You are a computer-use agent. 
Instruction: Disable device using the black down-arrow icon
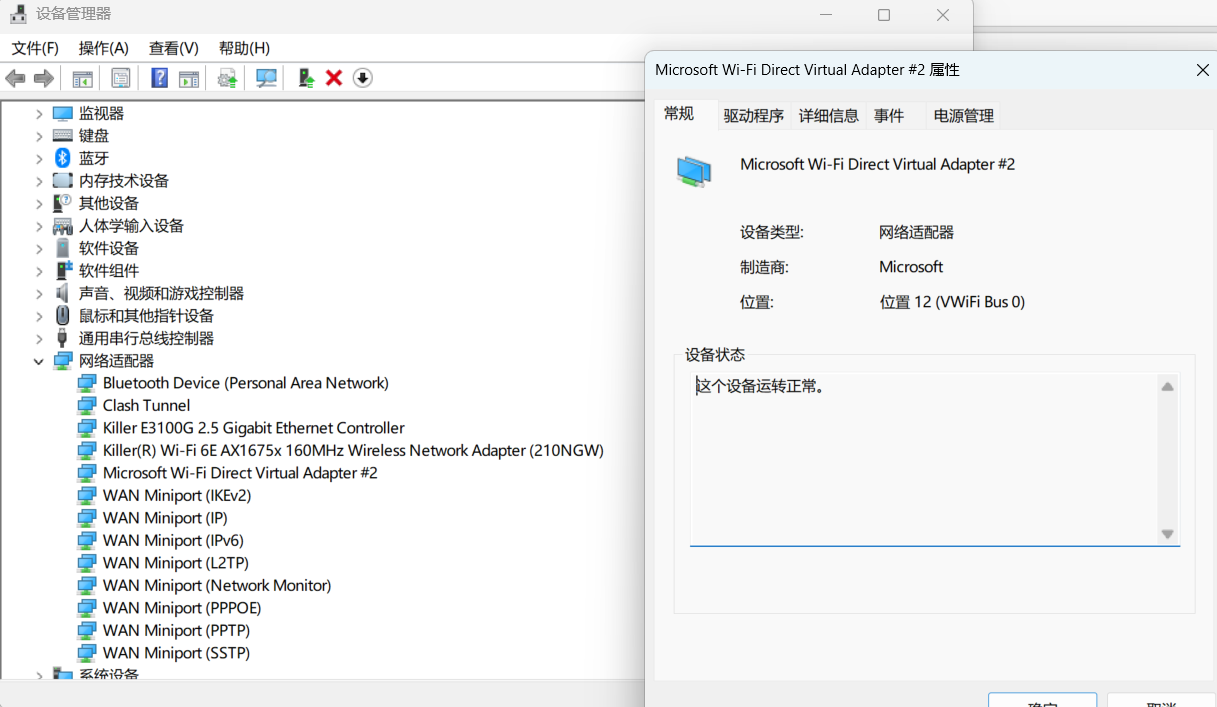tap(363, 78)
